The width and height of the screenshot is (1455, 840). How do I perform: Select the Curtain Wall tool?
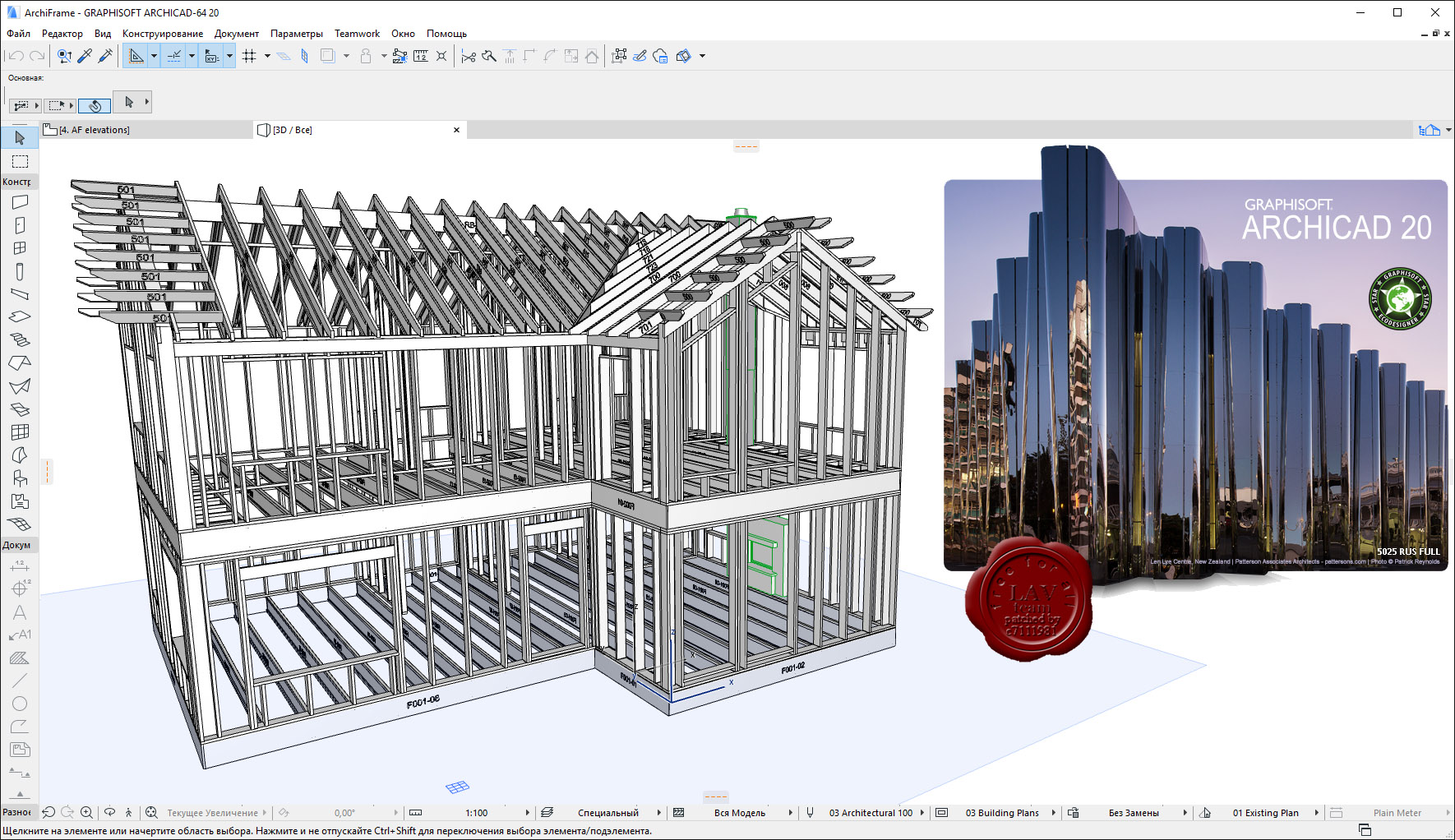pyautogui.click(x=20, y=432)
